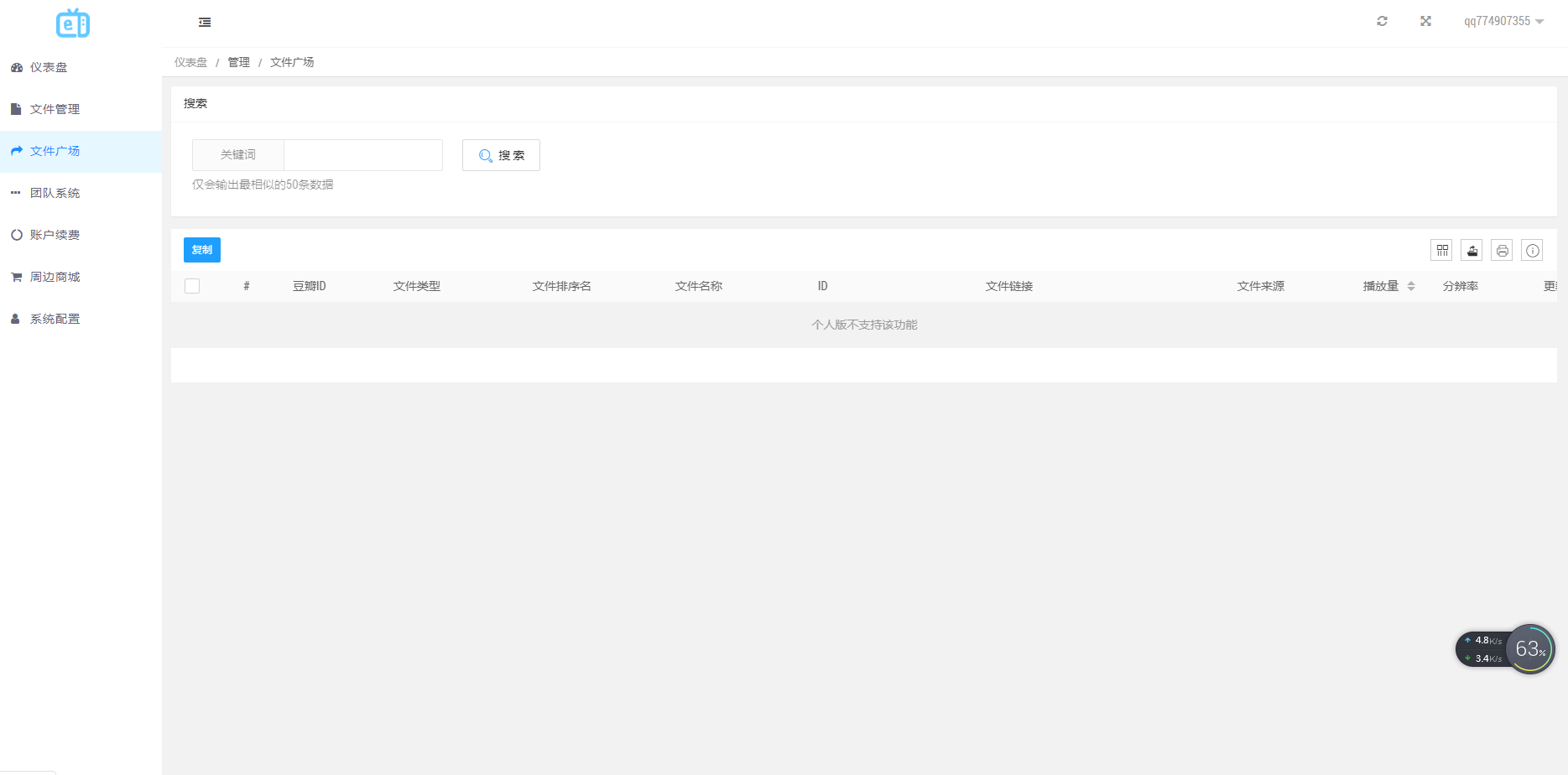
Task: Open the qq774907355 user dropdown
Action: (x=1503, y=21)
